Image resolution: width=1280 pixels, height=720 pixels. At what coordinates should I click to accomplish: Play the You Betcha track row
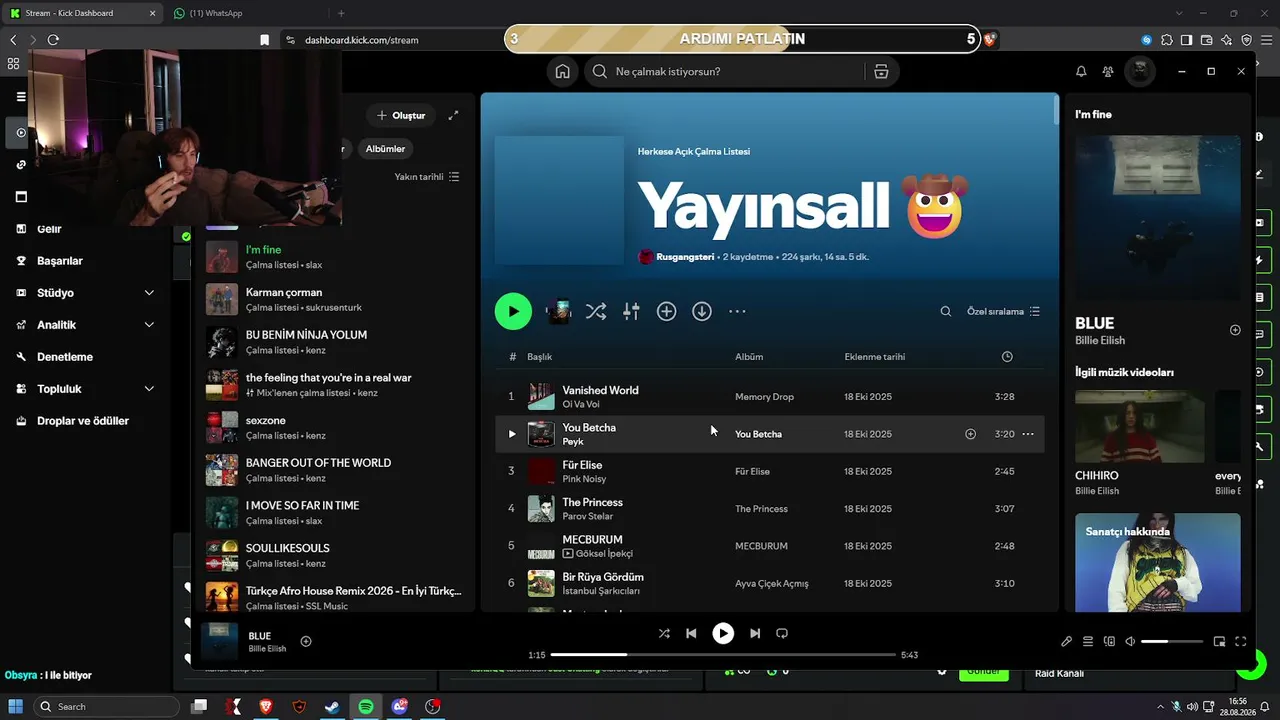[x=511, y=434]
